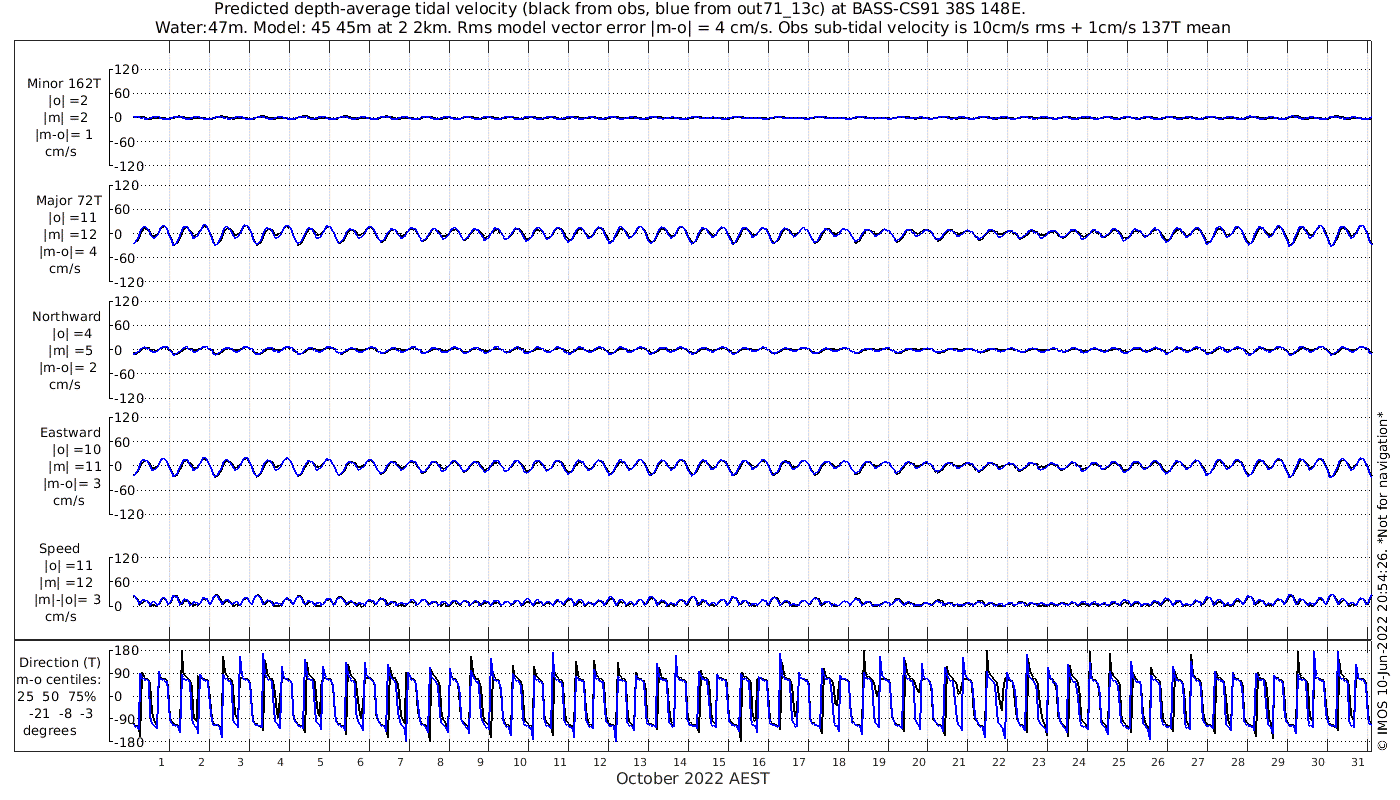Click '|m-o|= 2' in Northward panel
This screenshot has height=800, width=1400.
[67, 367]
